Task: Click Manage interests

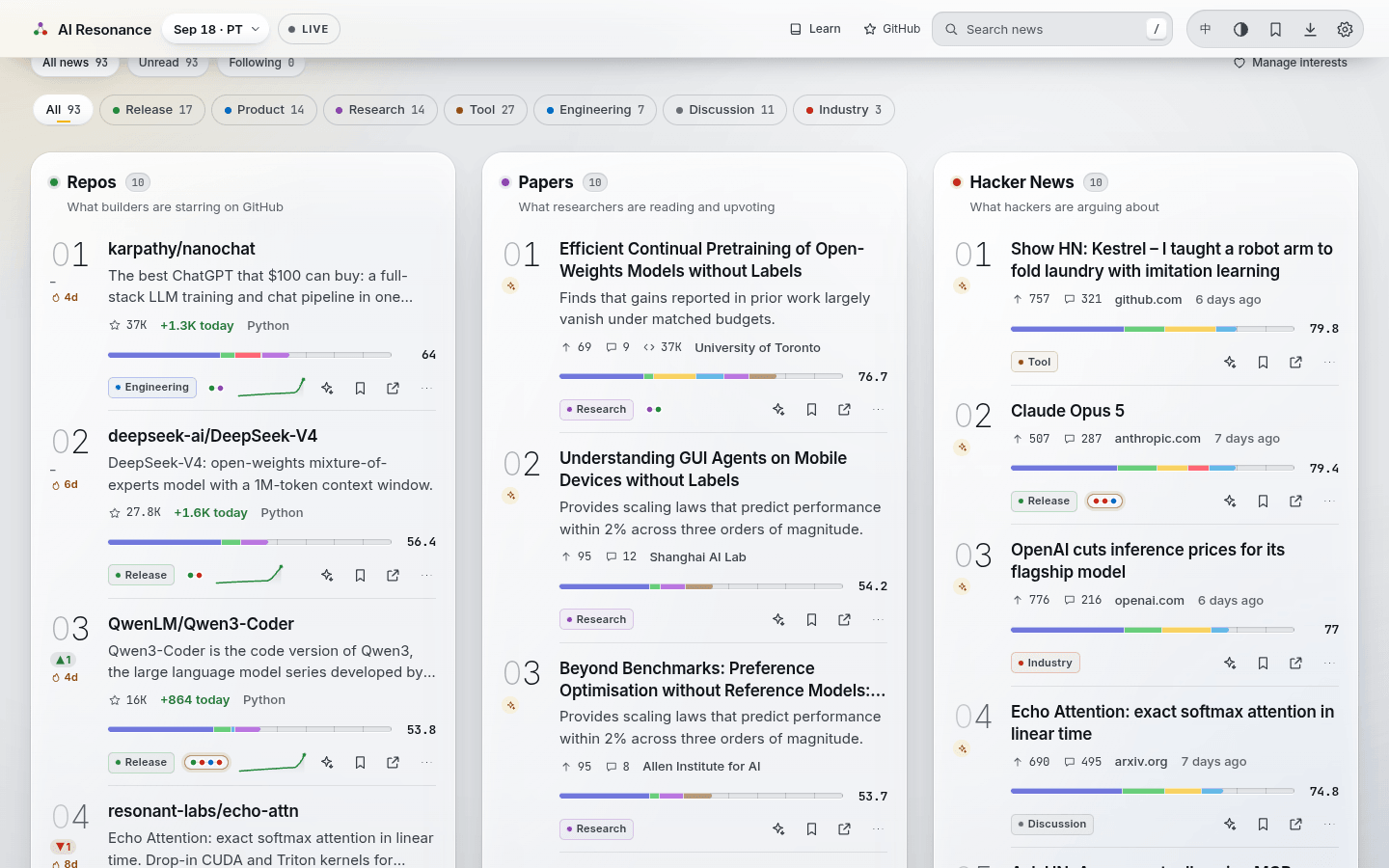Action: [x=1291, y=63]
